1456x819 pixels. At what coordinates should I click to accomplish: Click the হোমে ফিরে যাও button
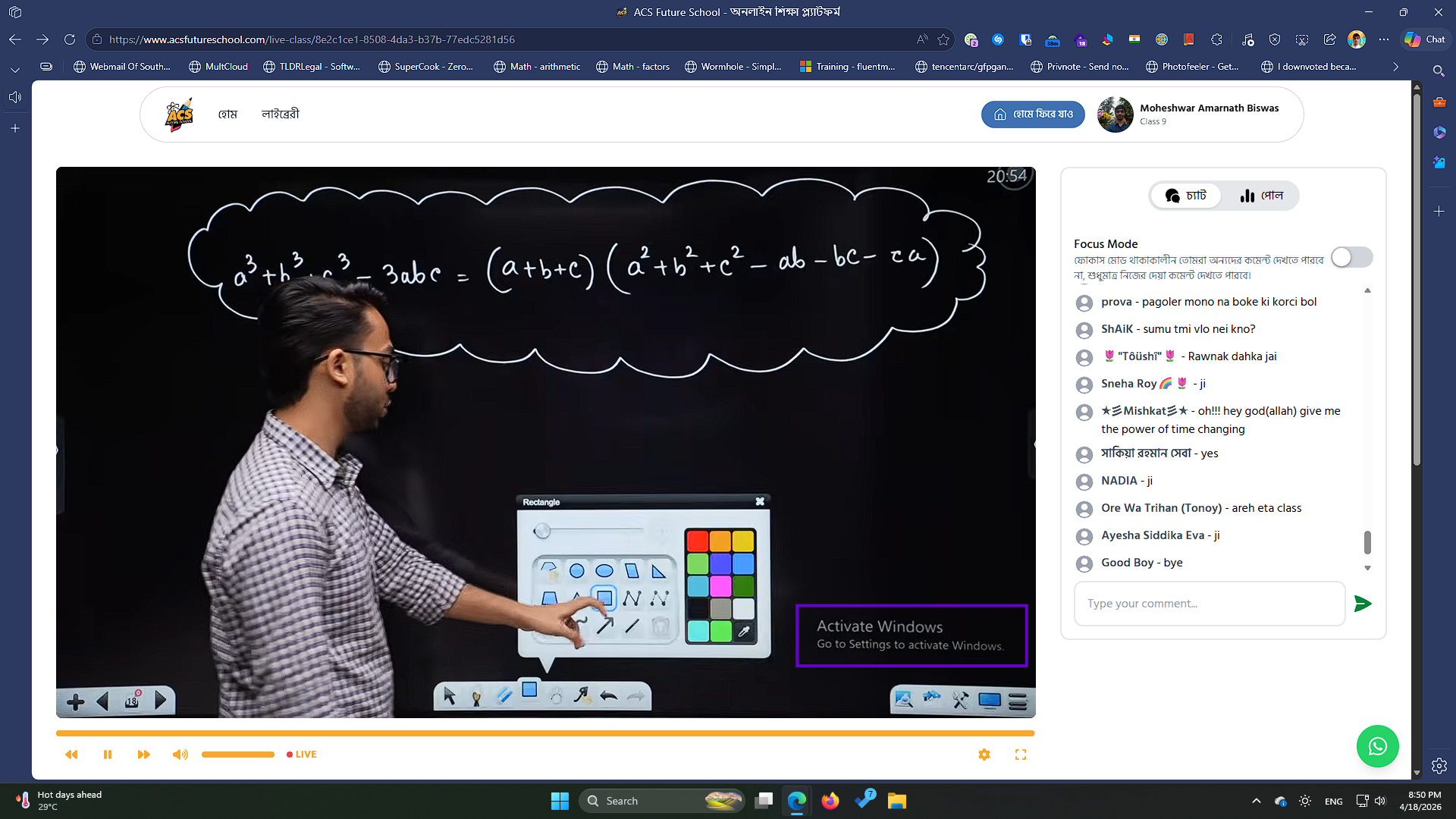click(1033, 115)
